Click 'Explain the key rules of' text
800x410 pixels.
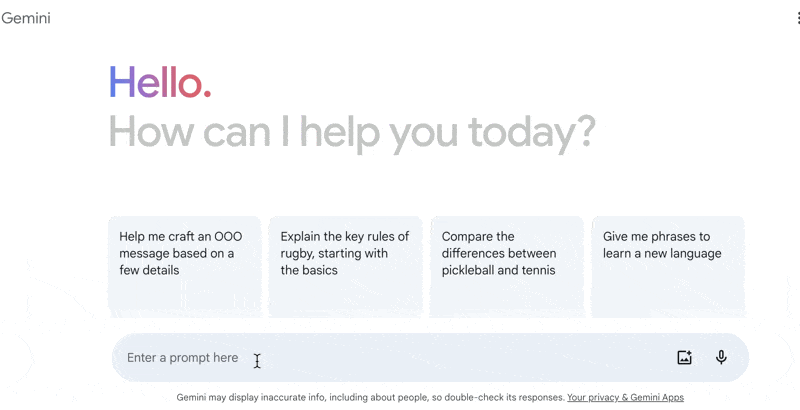click(344, 237)
